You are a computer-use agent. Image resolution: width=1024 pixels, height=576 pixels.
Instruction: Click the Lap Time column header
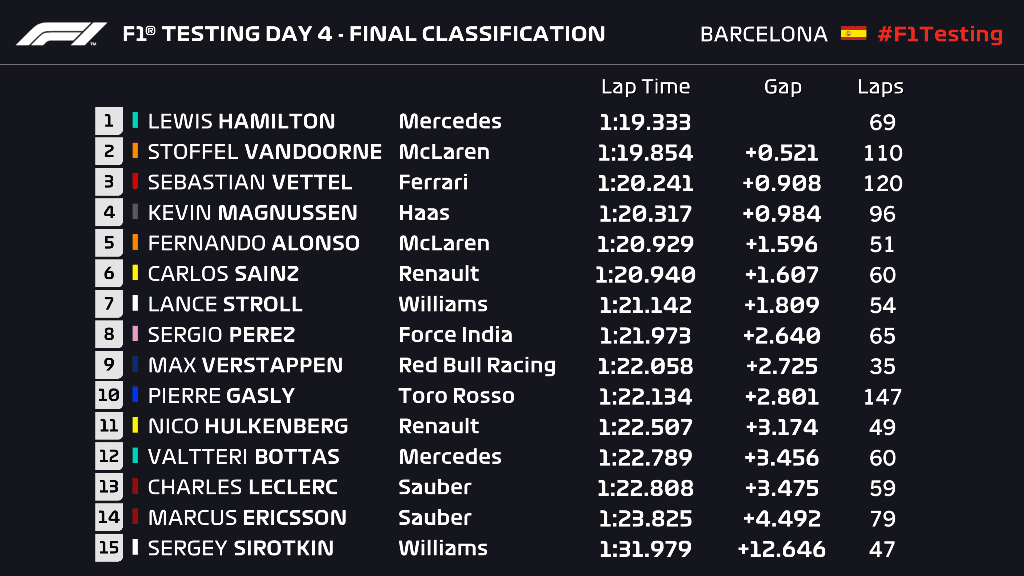pos(645,87)
